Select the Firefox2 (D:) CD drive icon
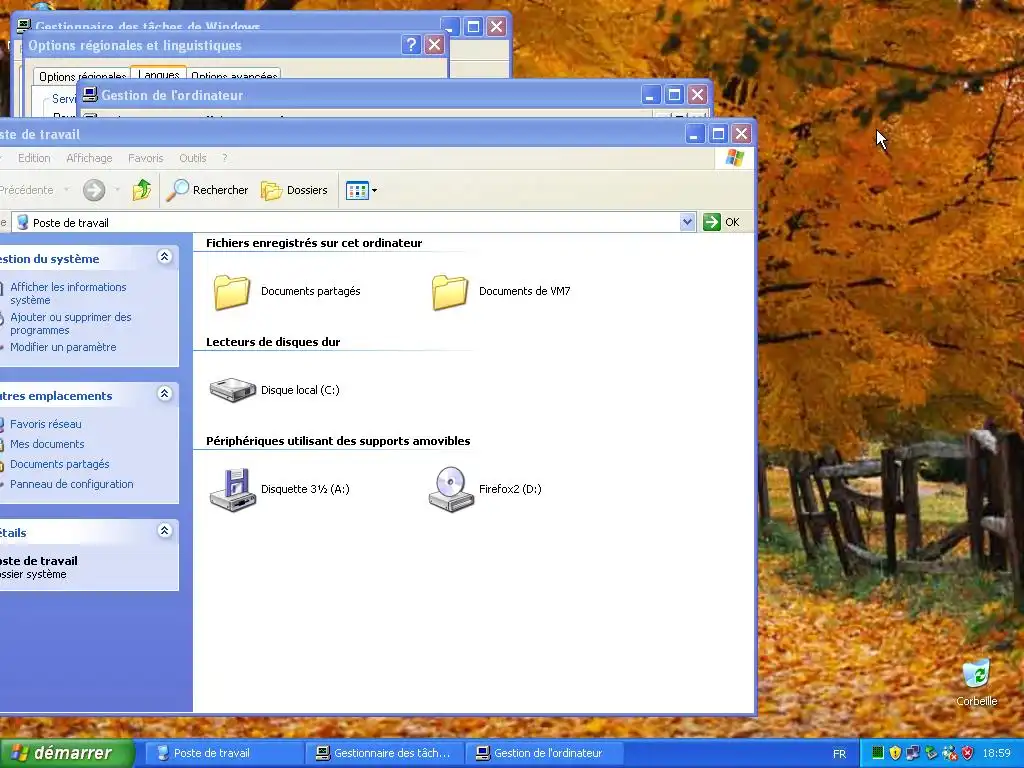Screen dimensions: 1024x768 [451, 489]
